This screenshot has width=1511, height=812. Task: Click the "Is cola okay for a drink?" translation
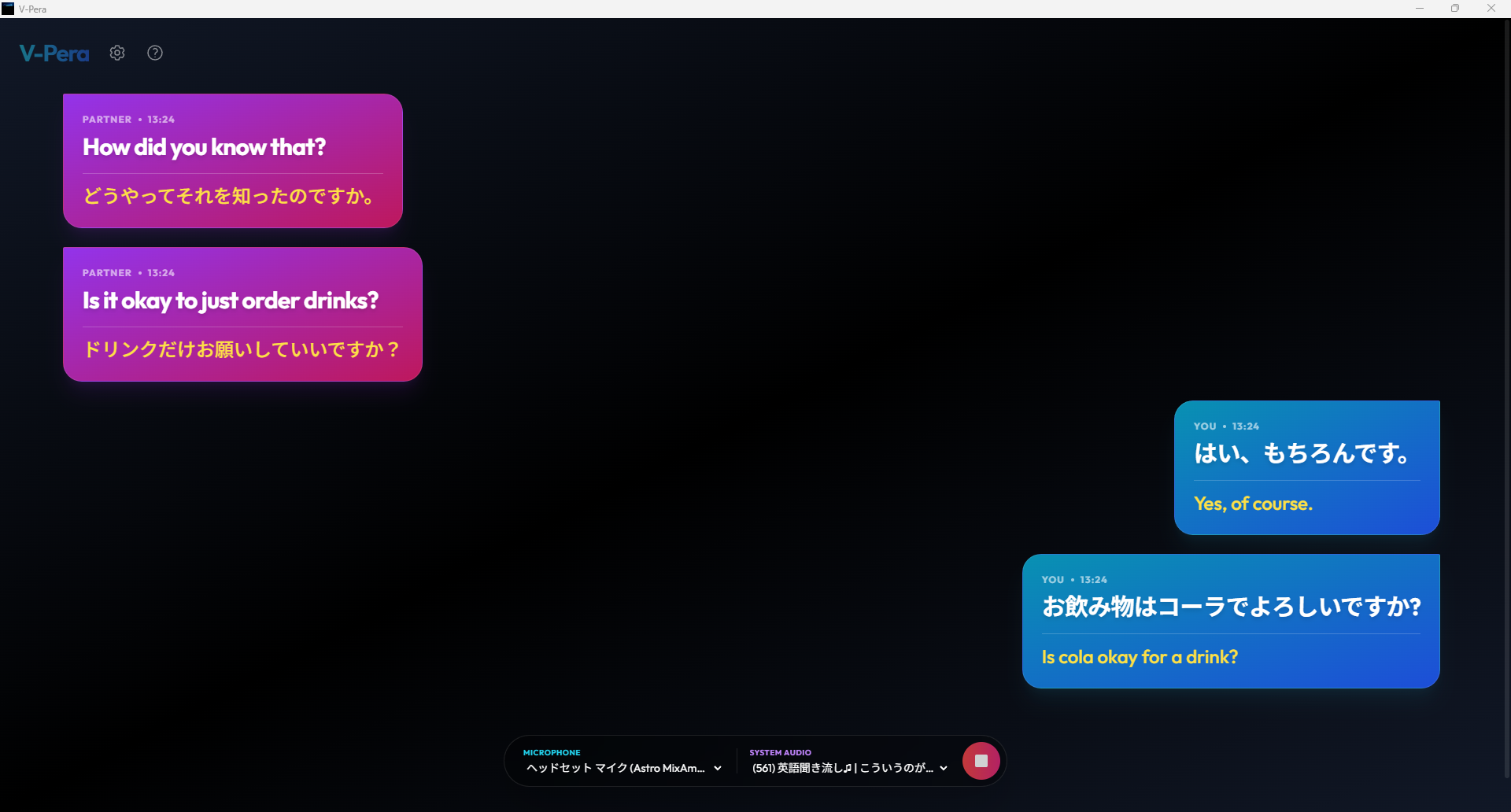[x=1140, y=657]
